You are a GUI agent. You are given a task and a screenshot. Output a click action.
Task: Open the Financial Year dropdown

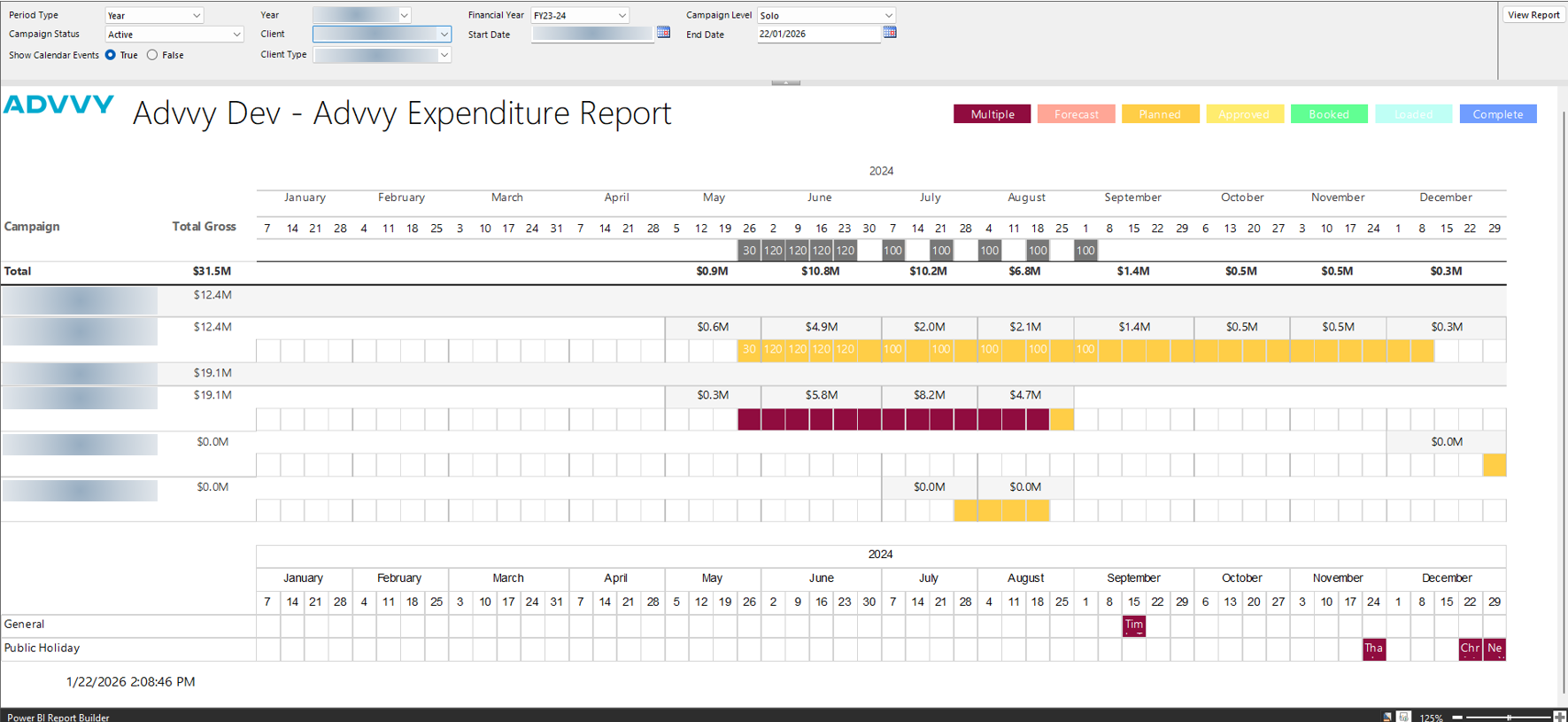[x=580, y=15]
